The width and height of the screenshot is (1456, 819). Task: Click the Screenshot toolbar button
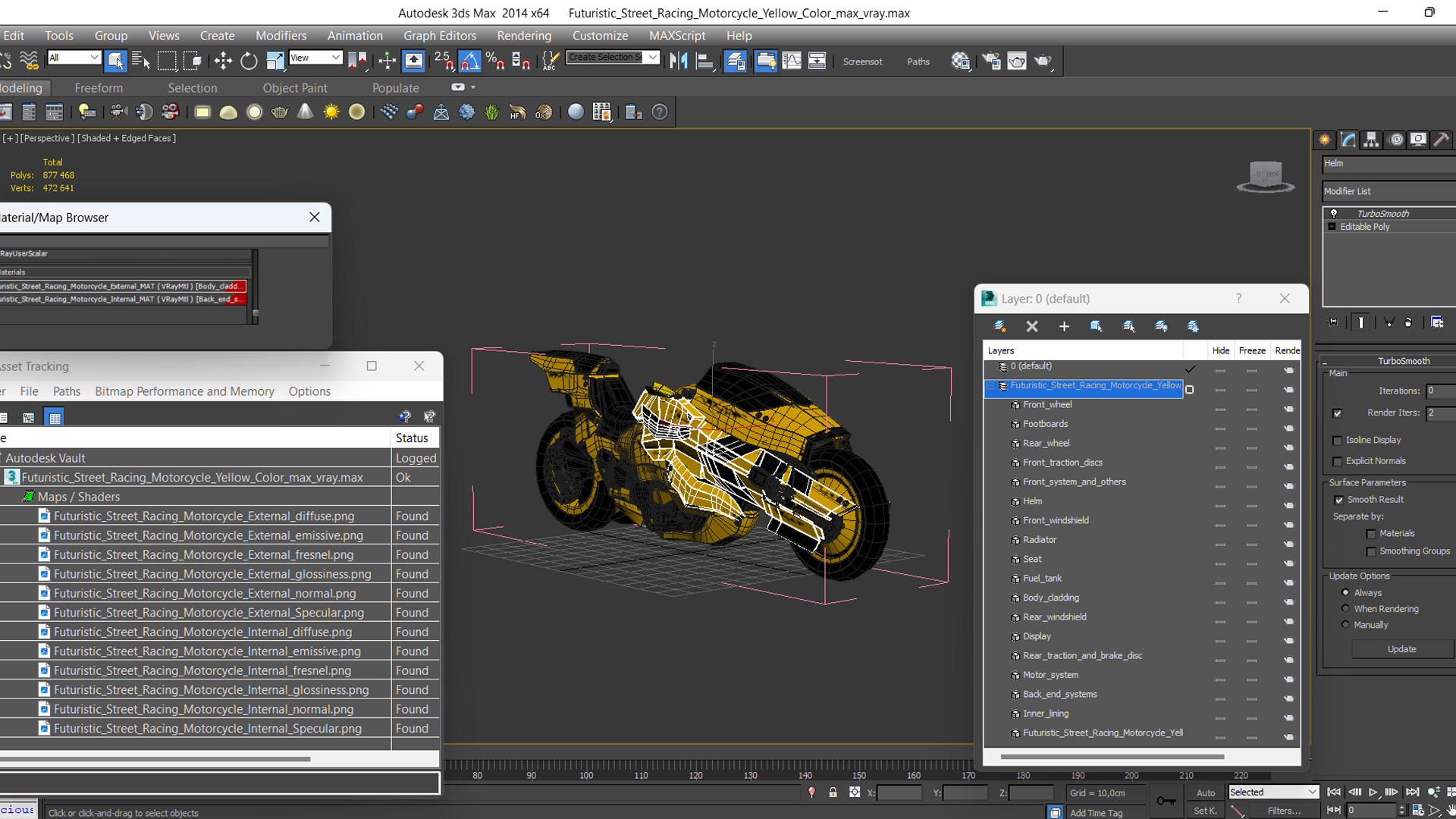(862, 61)
